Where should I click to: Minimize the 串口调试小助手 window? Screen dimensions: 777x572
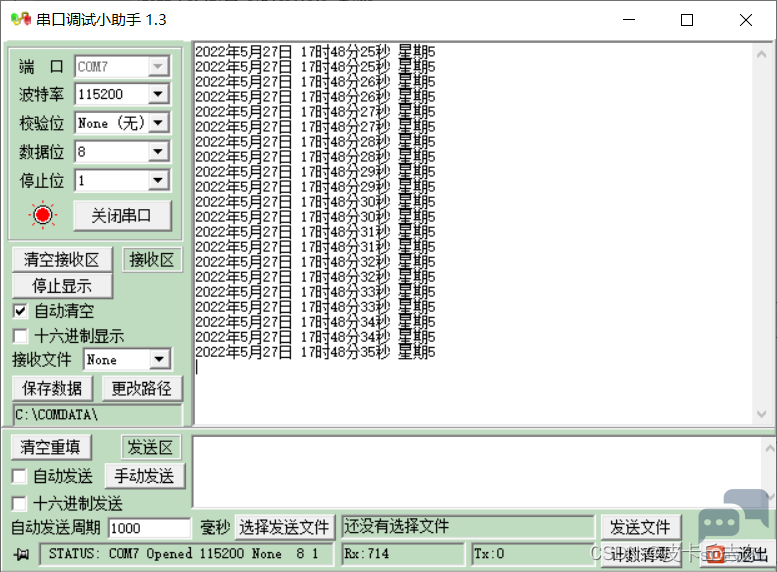point(629,20)
